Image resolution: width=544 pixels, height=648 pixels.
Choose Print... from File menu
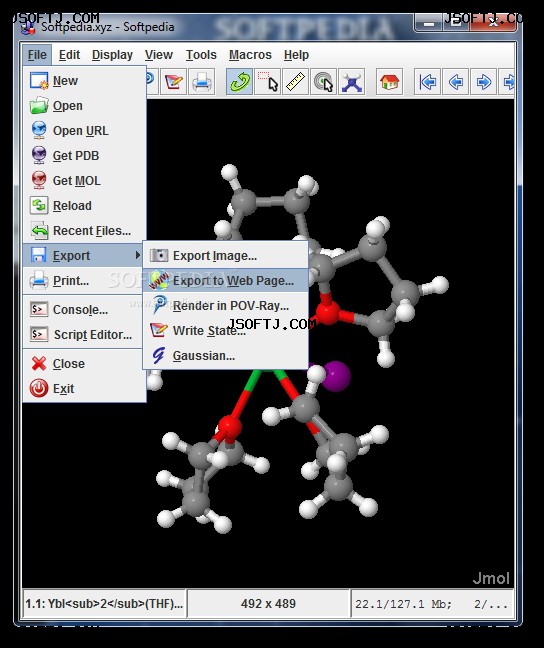(x=85, y=281)
